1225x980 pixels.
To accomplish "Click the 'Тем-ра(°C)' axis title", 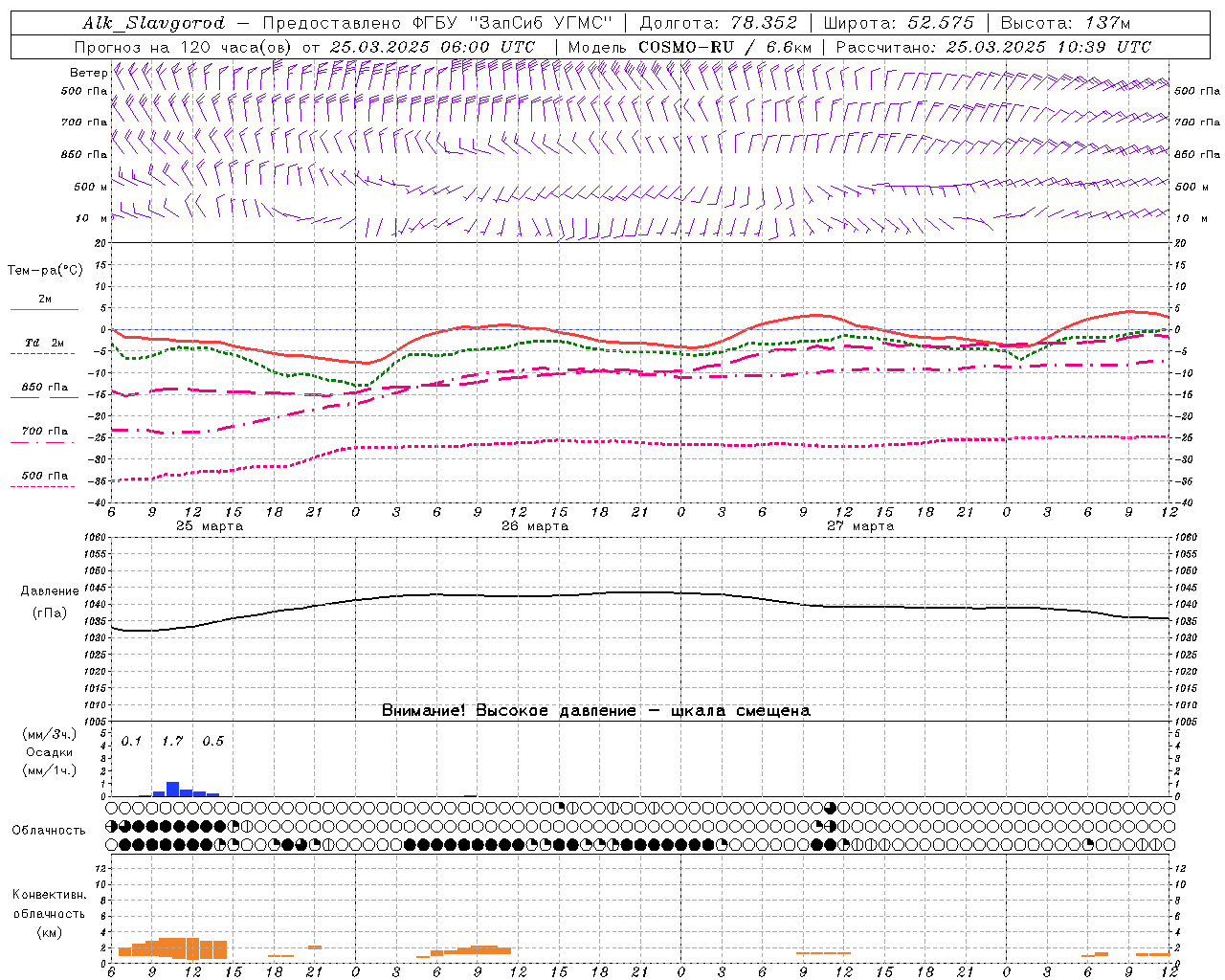I will click(45, 271).
